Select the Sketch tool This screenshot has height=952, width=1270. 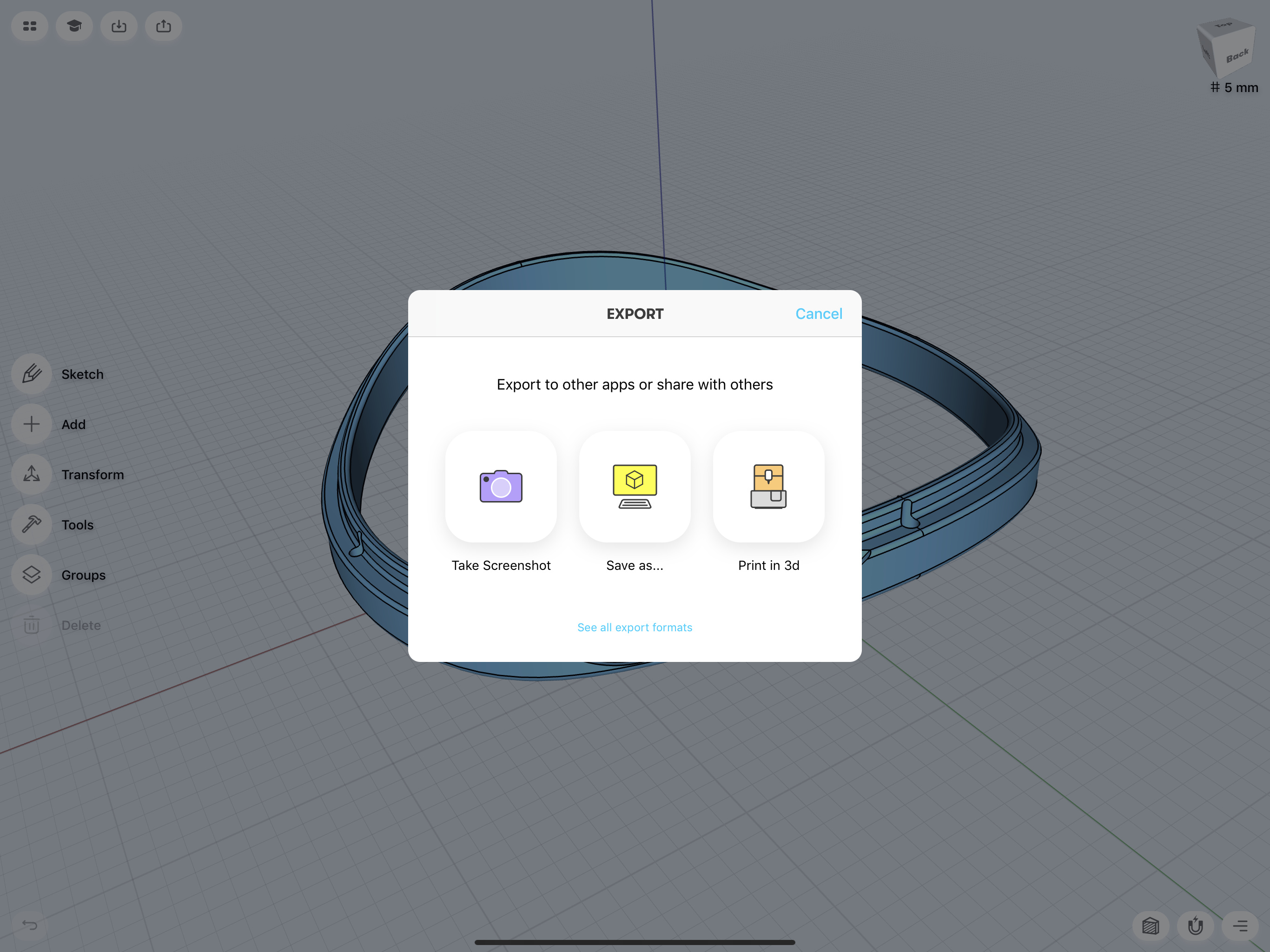point(32,374)
